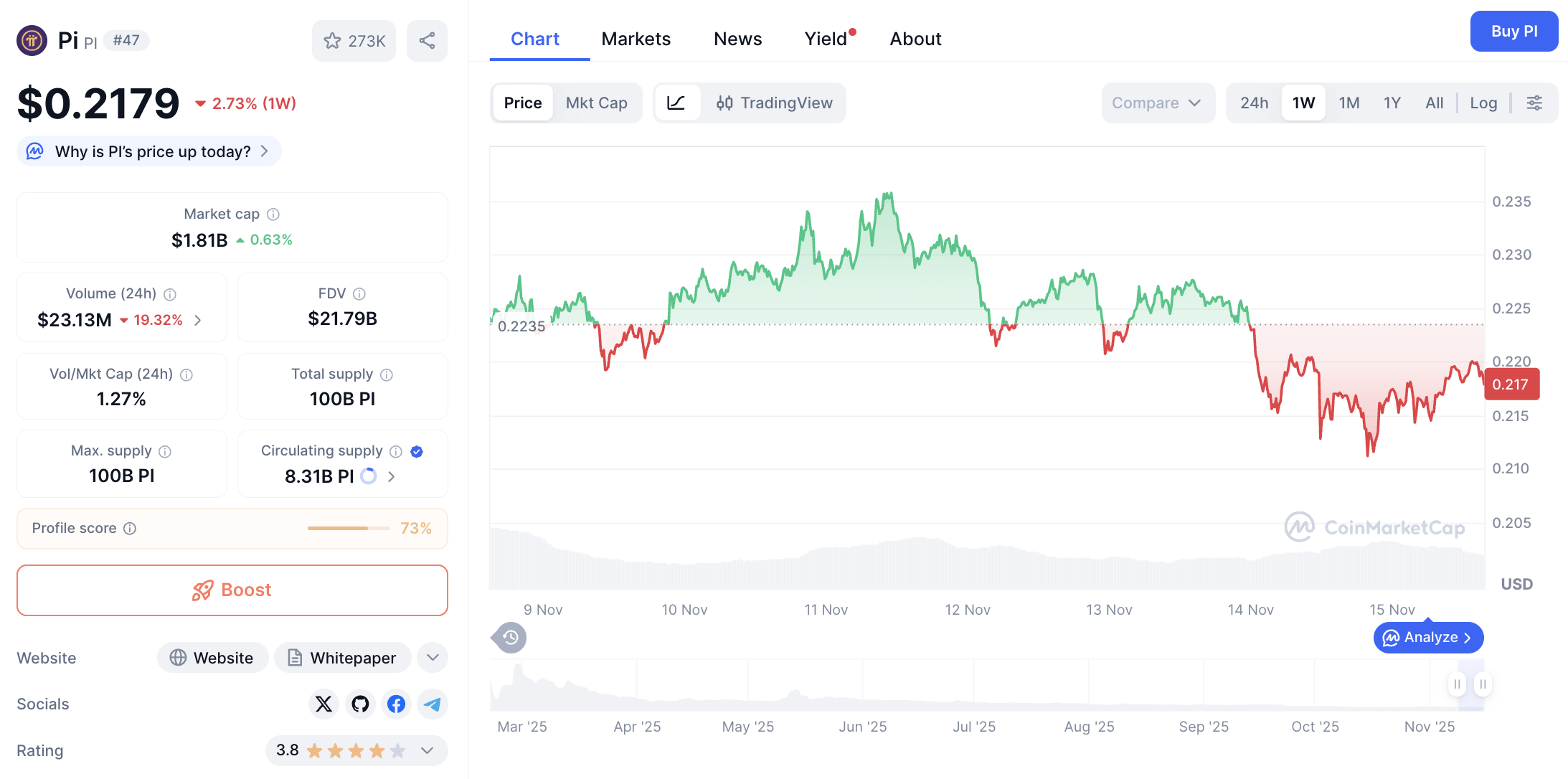Screen dimensions: 1568x779
Task: Expand the 3.8 rating details chevron
Action: [x=426, y=750]
